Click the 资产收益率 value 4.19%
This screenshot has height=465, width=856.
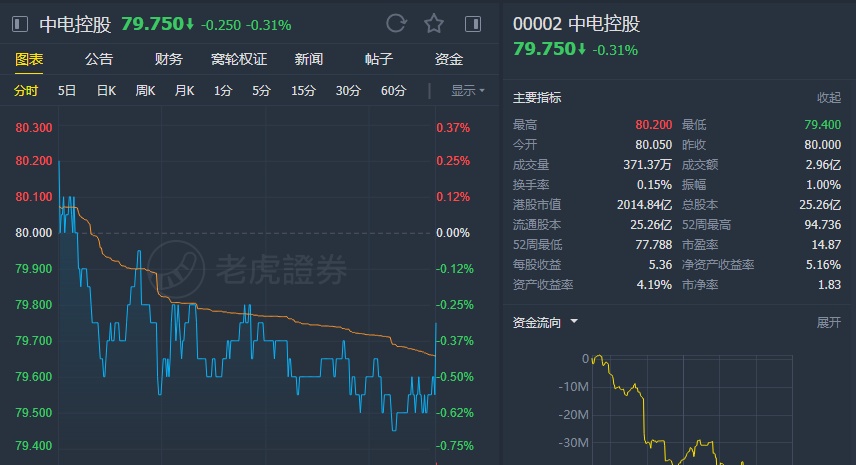[x=654, y=285]
